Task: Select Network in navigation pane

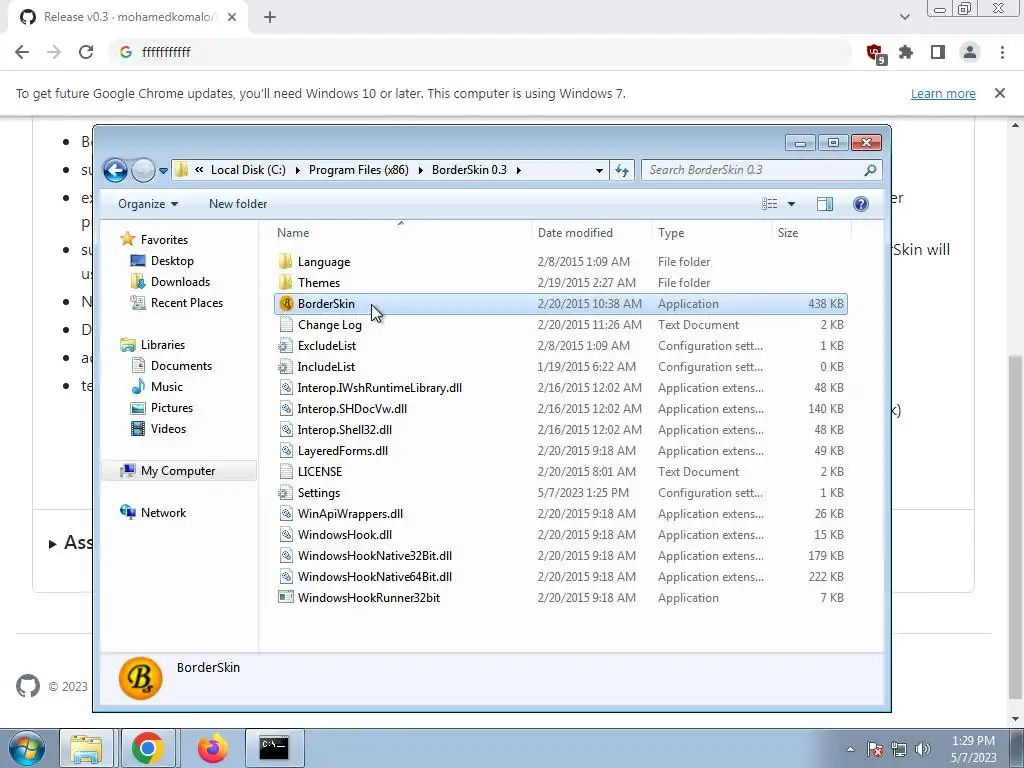Action: coord(163,513)
